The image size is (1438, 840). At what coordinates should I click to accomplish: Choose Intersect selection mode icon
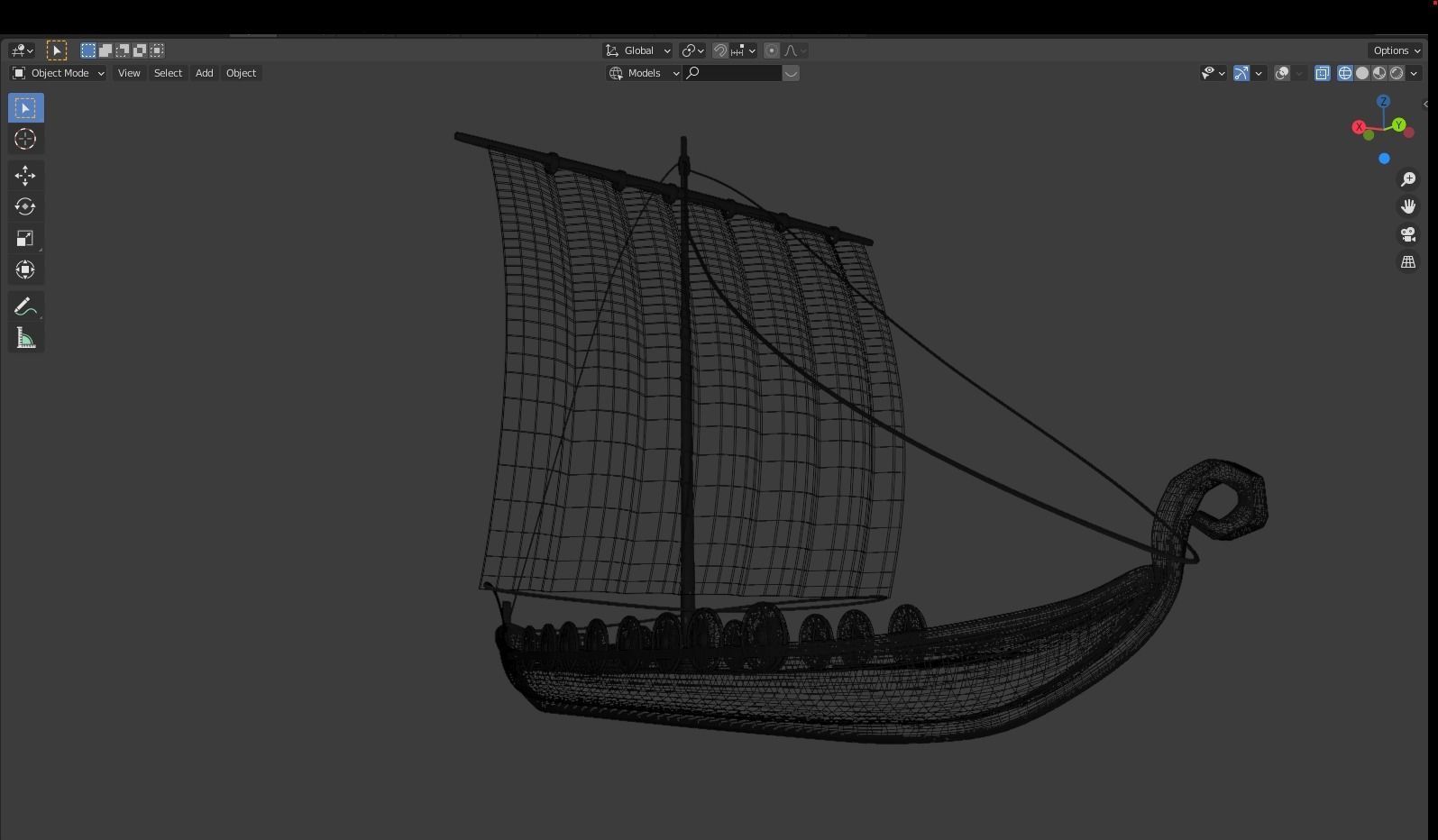pos(158,50)
